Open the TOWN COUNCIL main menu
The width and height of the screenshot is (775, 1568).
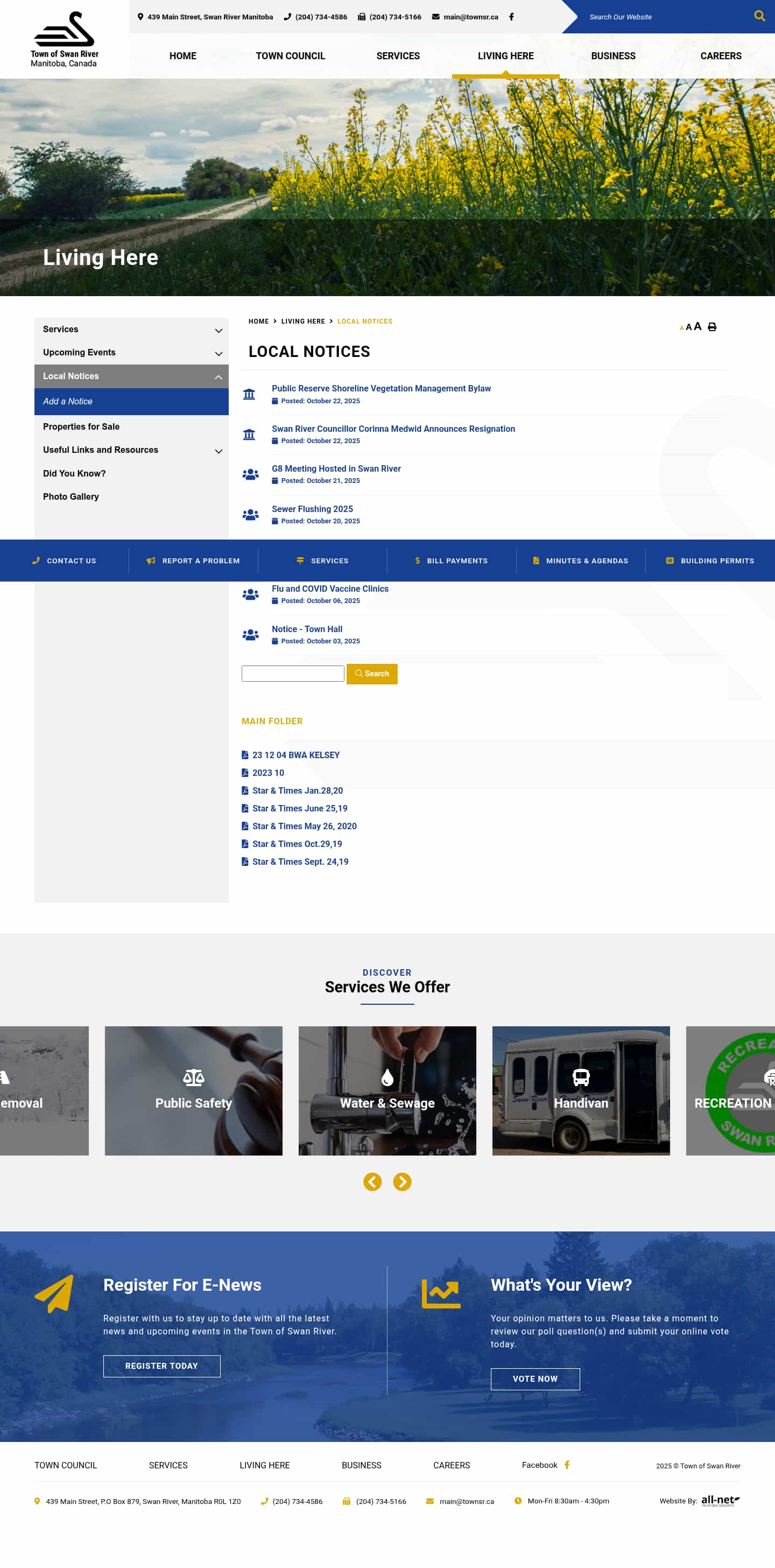pos(290,55)
